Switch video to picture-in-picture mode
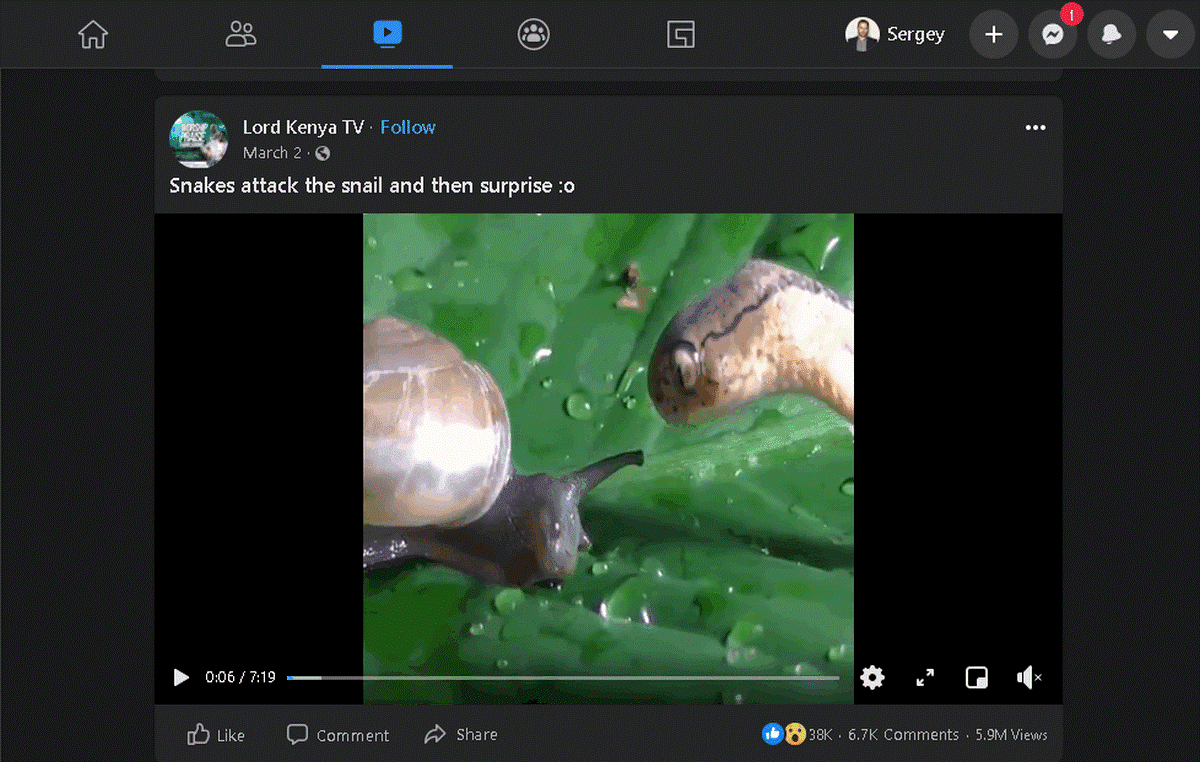 (x=976, y=678)
